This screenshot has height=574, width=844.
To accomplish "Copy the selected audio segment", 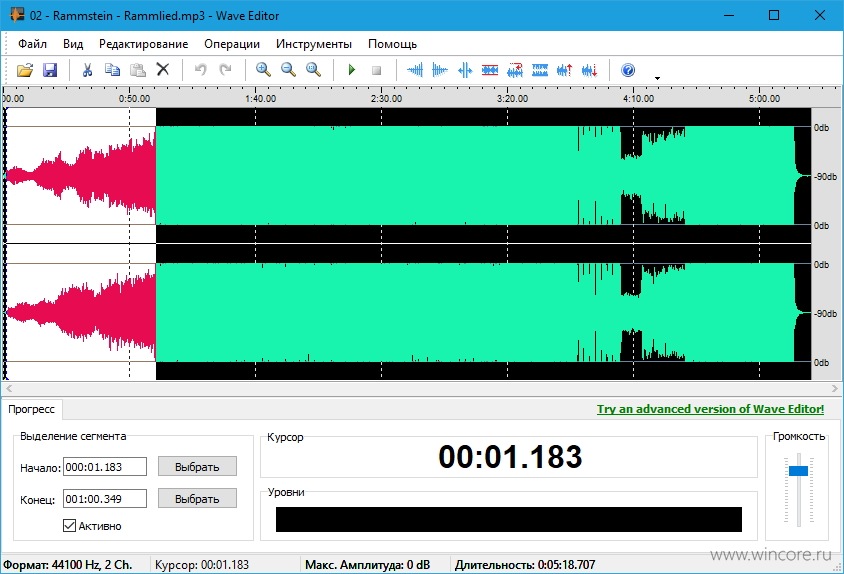I will pyautogui.click(x=112, y=70).
